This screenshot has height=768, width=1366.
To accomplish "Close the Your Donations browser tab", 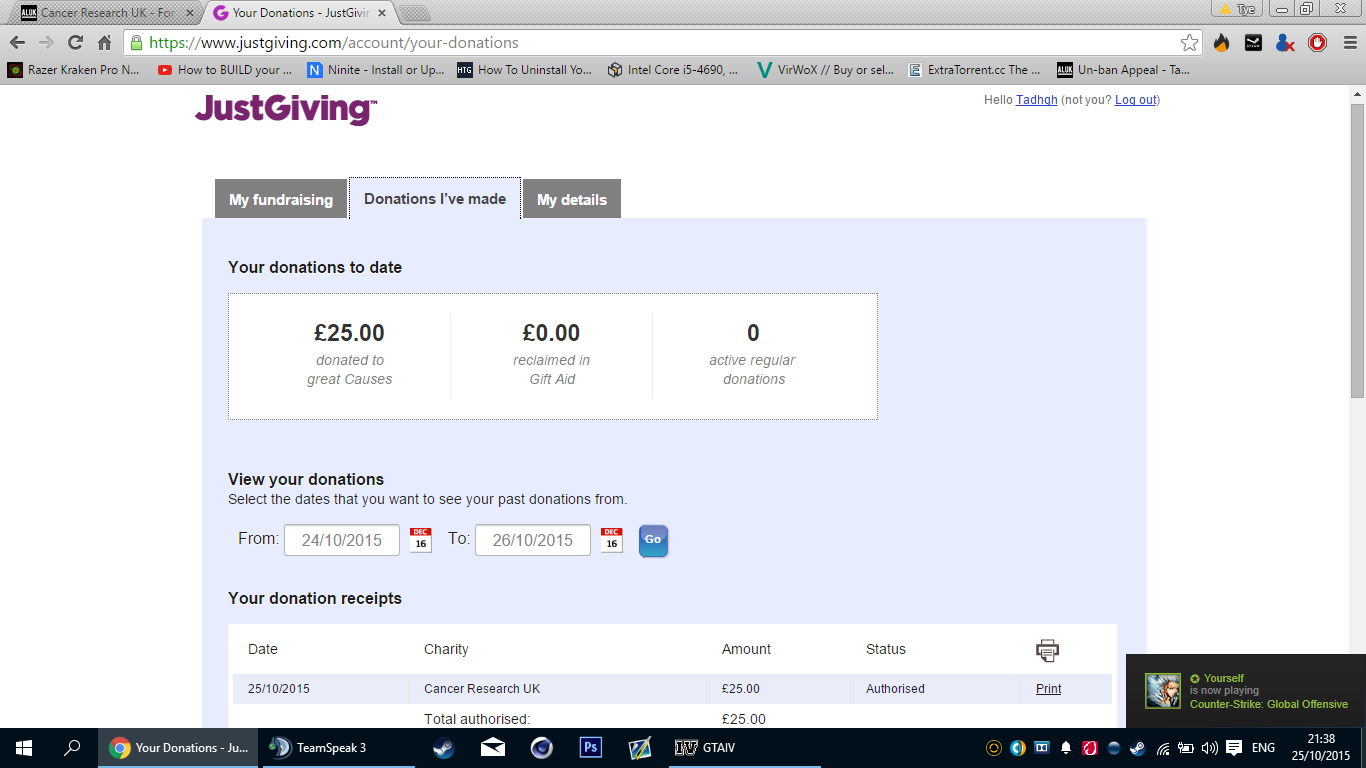I will [382, 13].
